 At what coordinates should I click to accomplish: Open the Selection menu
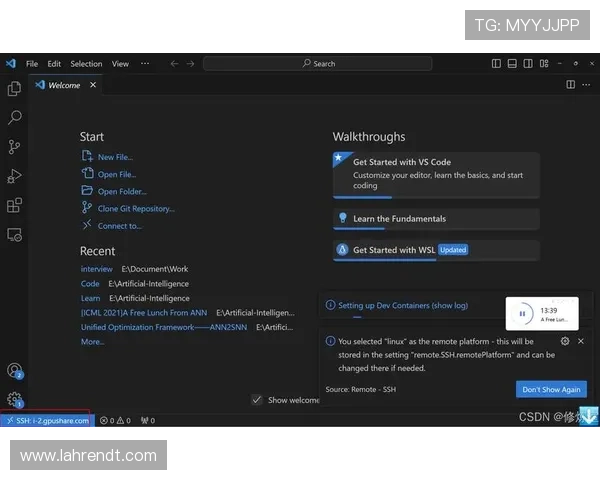(86, 63)
